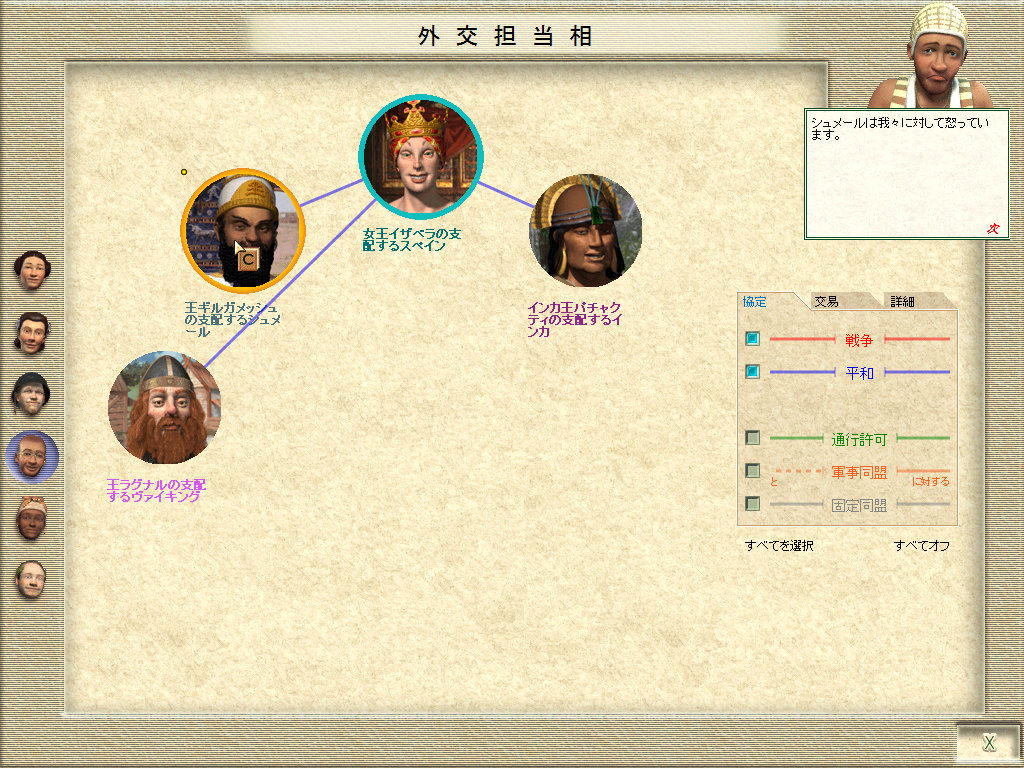Click すべてを選択 to select all
The height and width of the screenshot is (768, 1024).
click(x=779, y=546)
